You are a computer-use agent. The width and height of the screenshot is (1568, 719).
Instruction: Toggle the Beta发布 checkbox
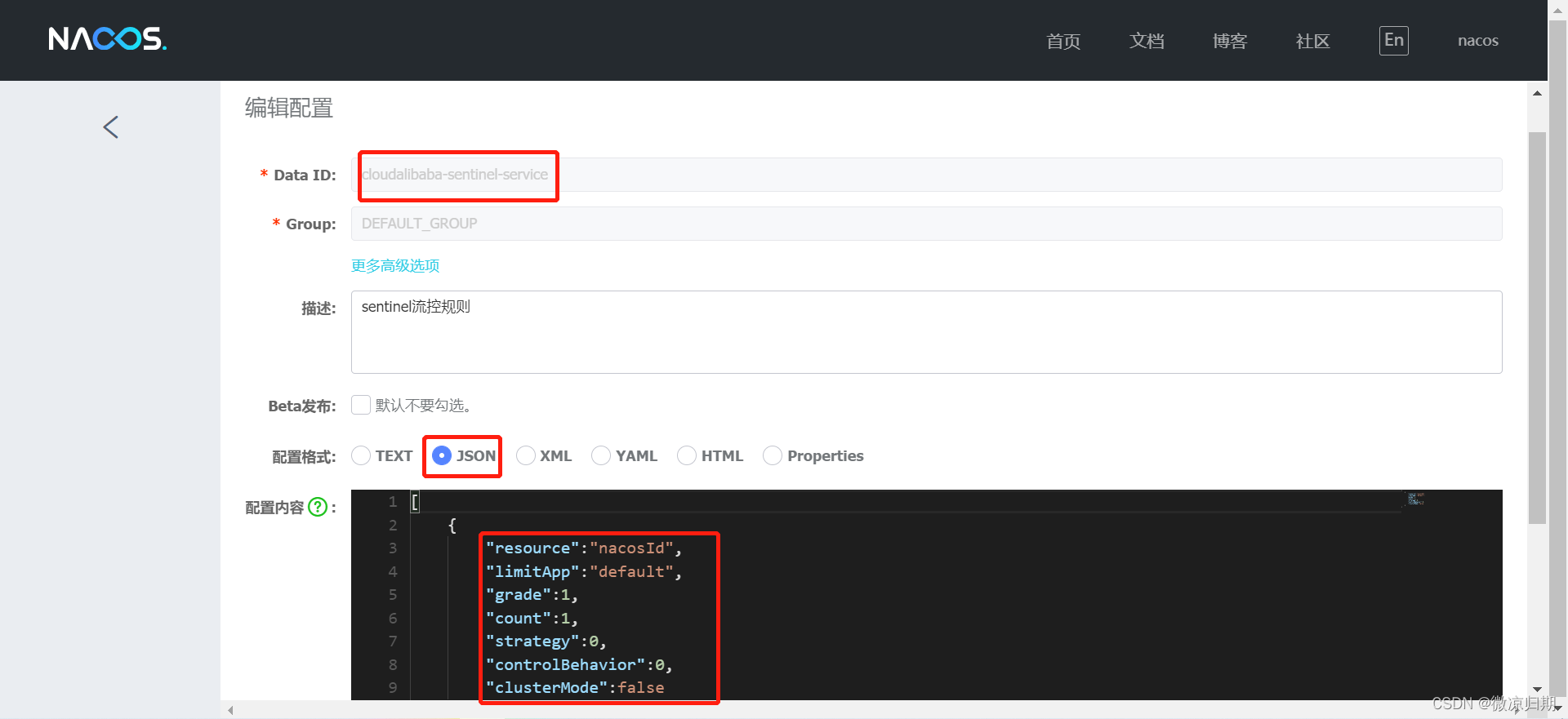(361, 405)
